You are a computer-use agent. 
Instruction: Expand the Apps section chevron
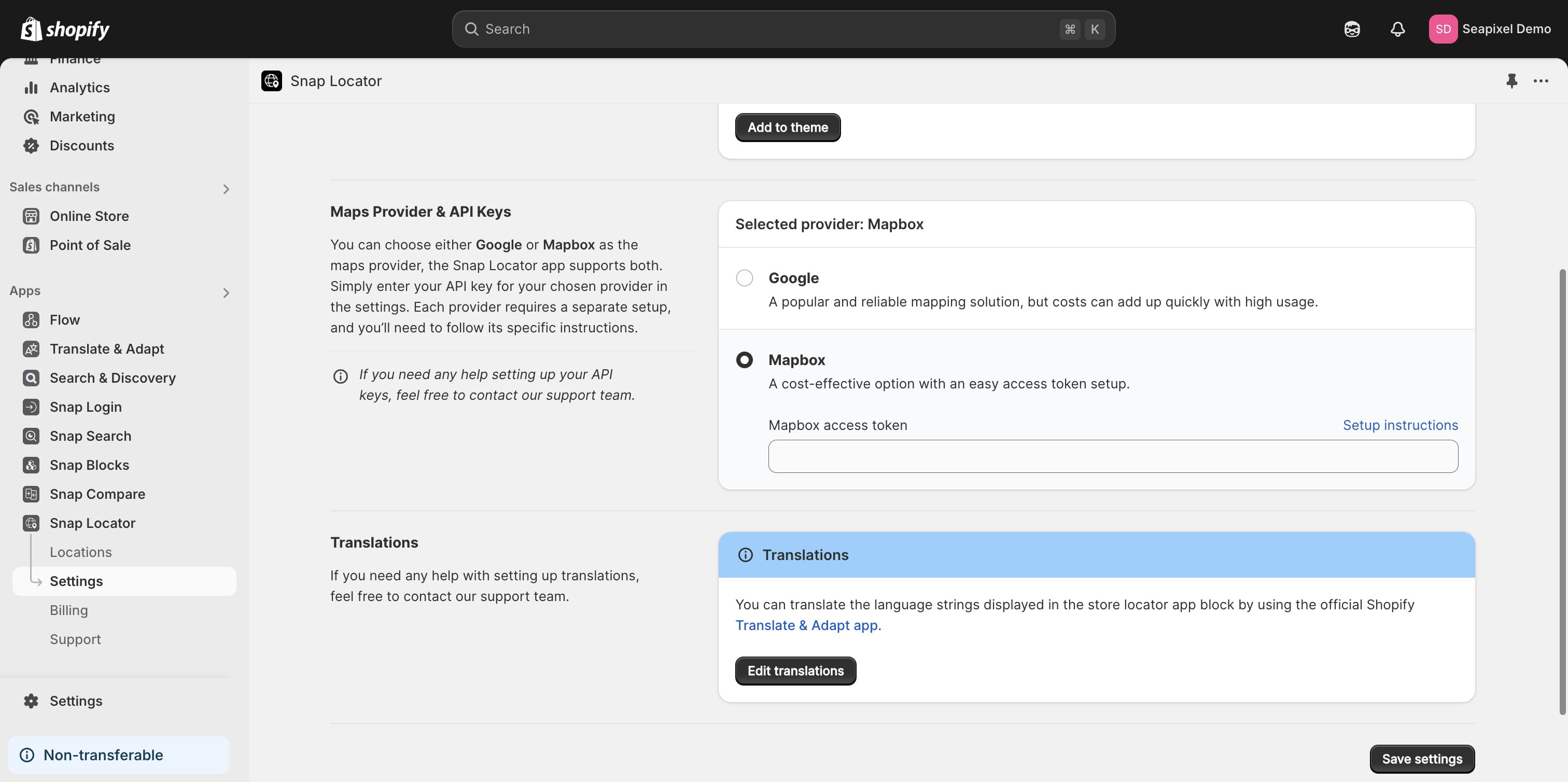point(226,292)
